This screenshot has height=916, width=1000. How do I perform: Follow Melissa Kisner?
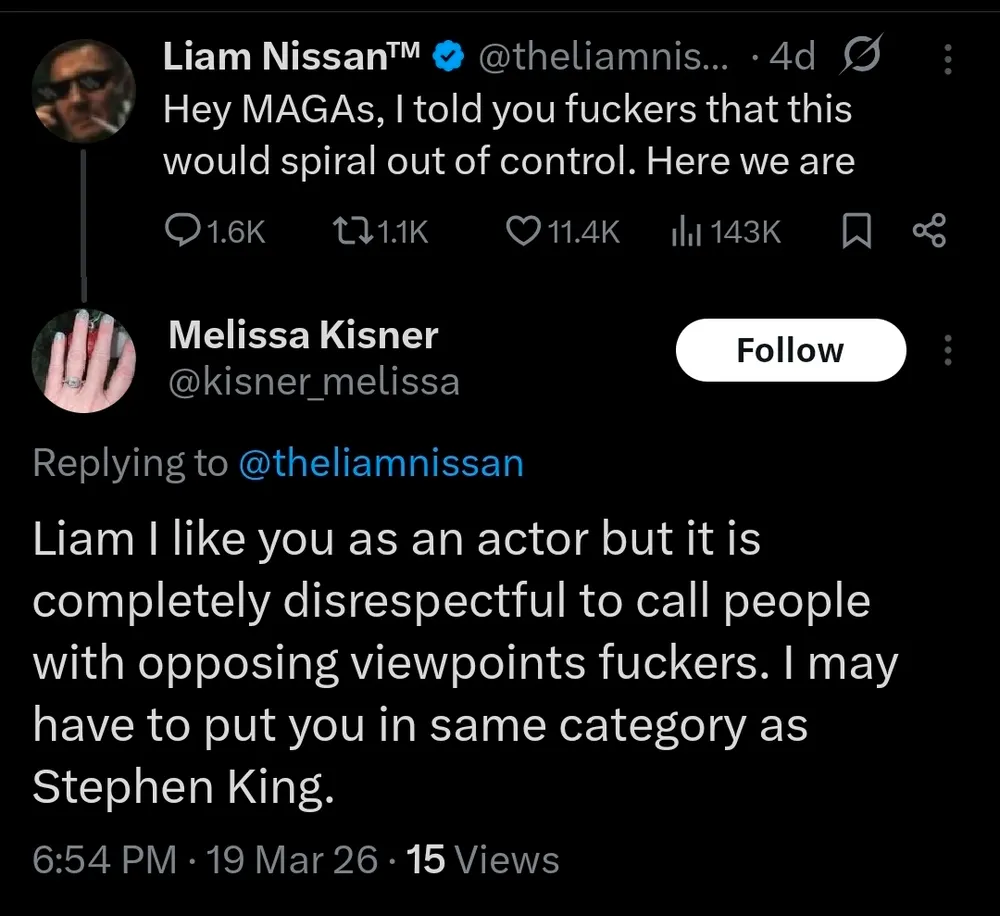click(x=790, y=350)
